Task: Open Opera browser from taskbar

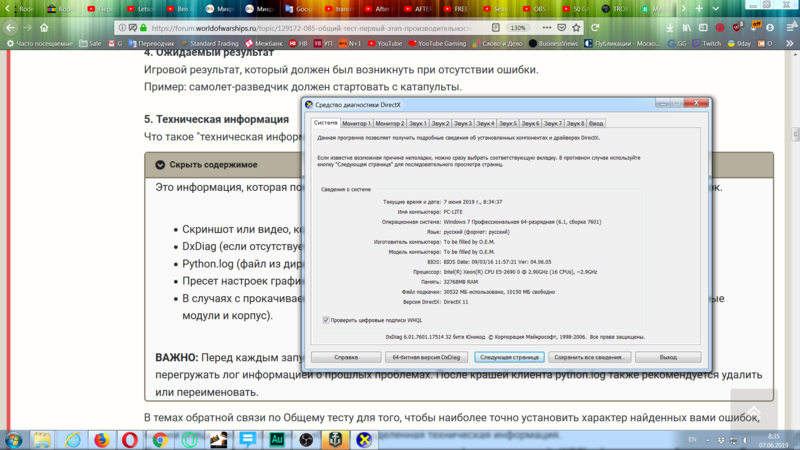Action: 131,439
